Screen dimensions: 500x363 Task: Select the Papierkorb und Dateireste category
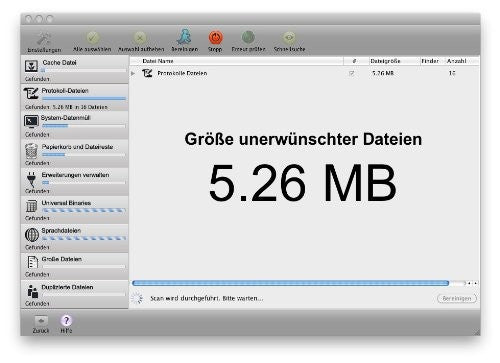click(x=75, y=154)
